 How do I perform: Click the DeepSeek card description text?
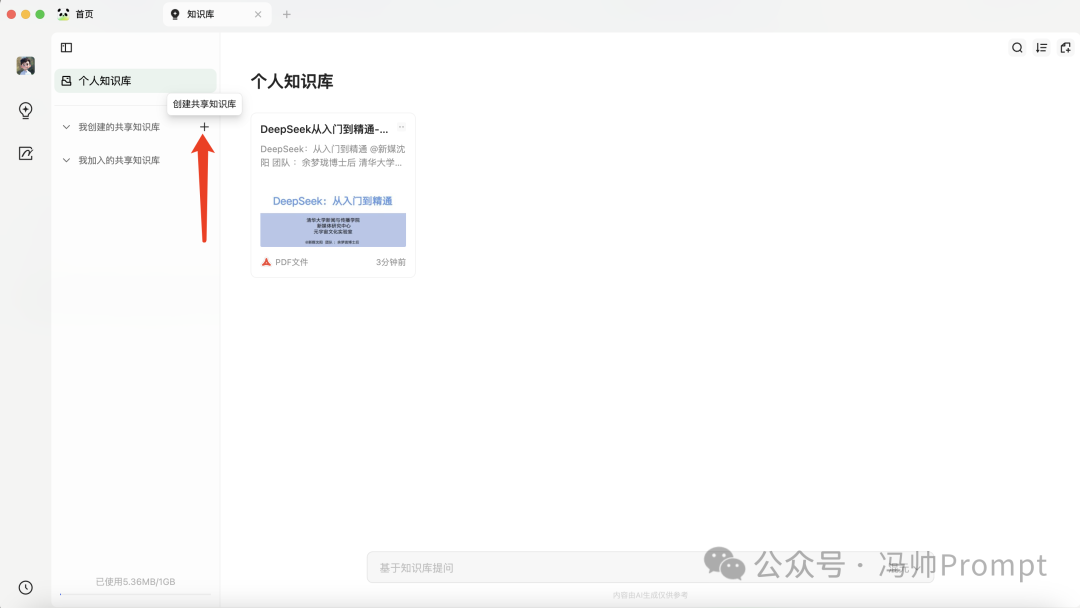click(333, 156)
